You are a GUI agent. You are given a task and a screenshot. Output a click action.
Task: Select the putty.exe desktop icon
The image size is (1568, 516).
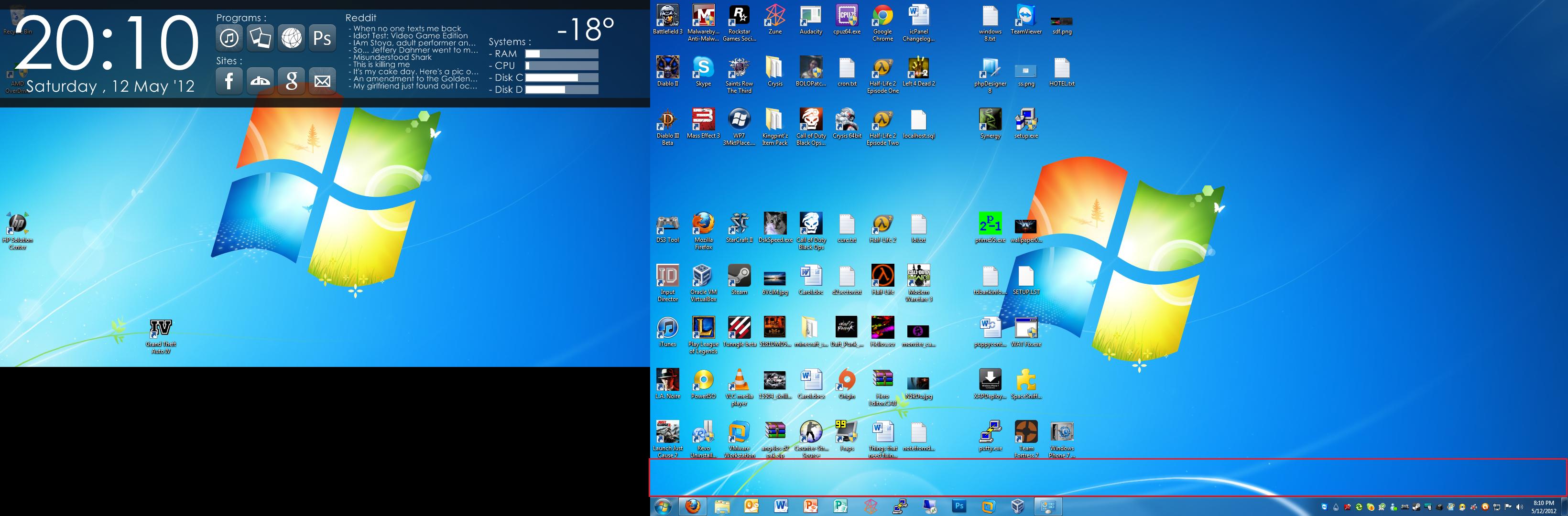click(x=991, y=436)
